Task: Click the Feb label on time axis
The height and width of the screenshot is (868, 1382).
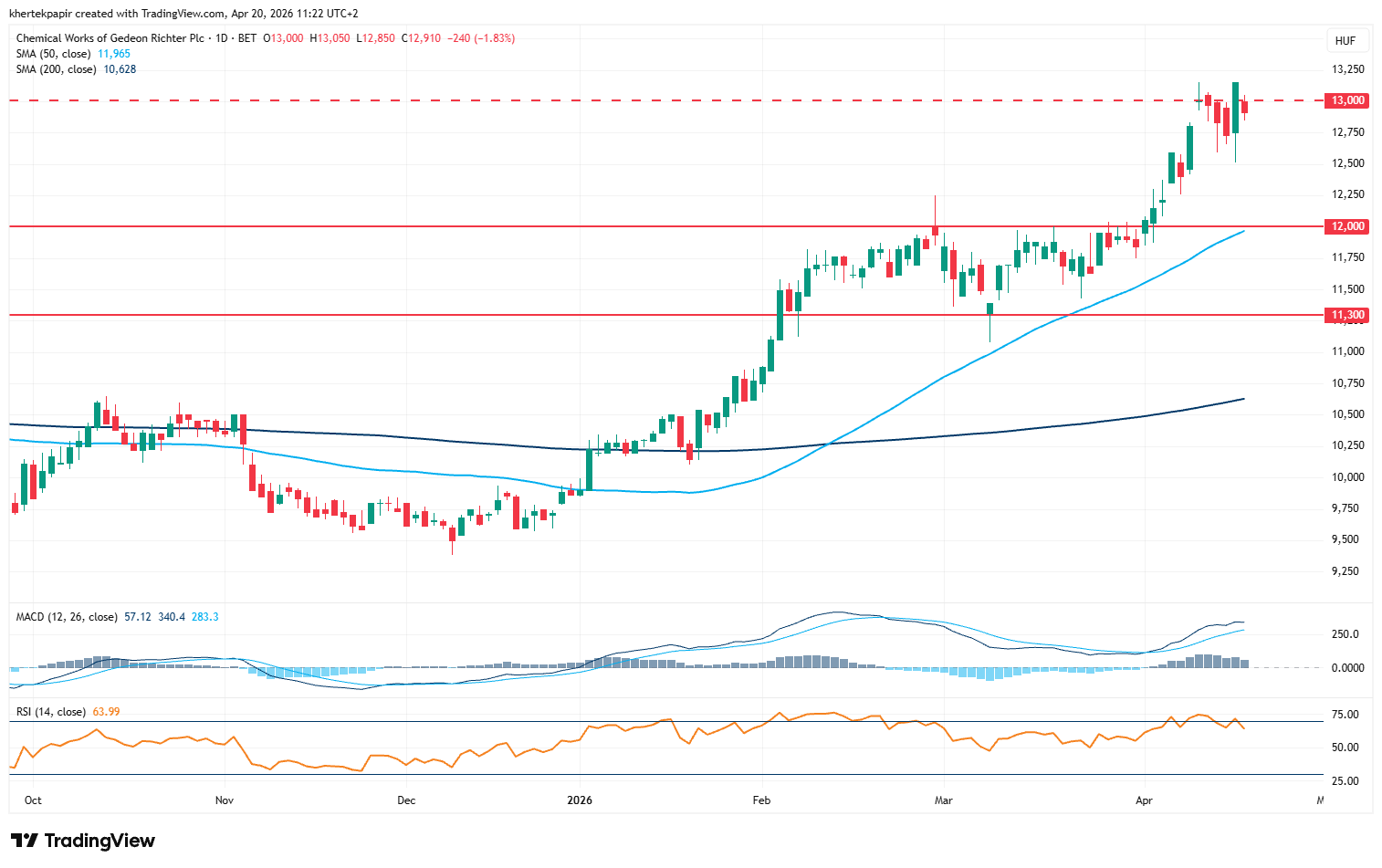Action: [x=761, y=800]
